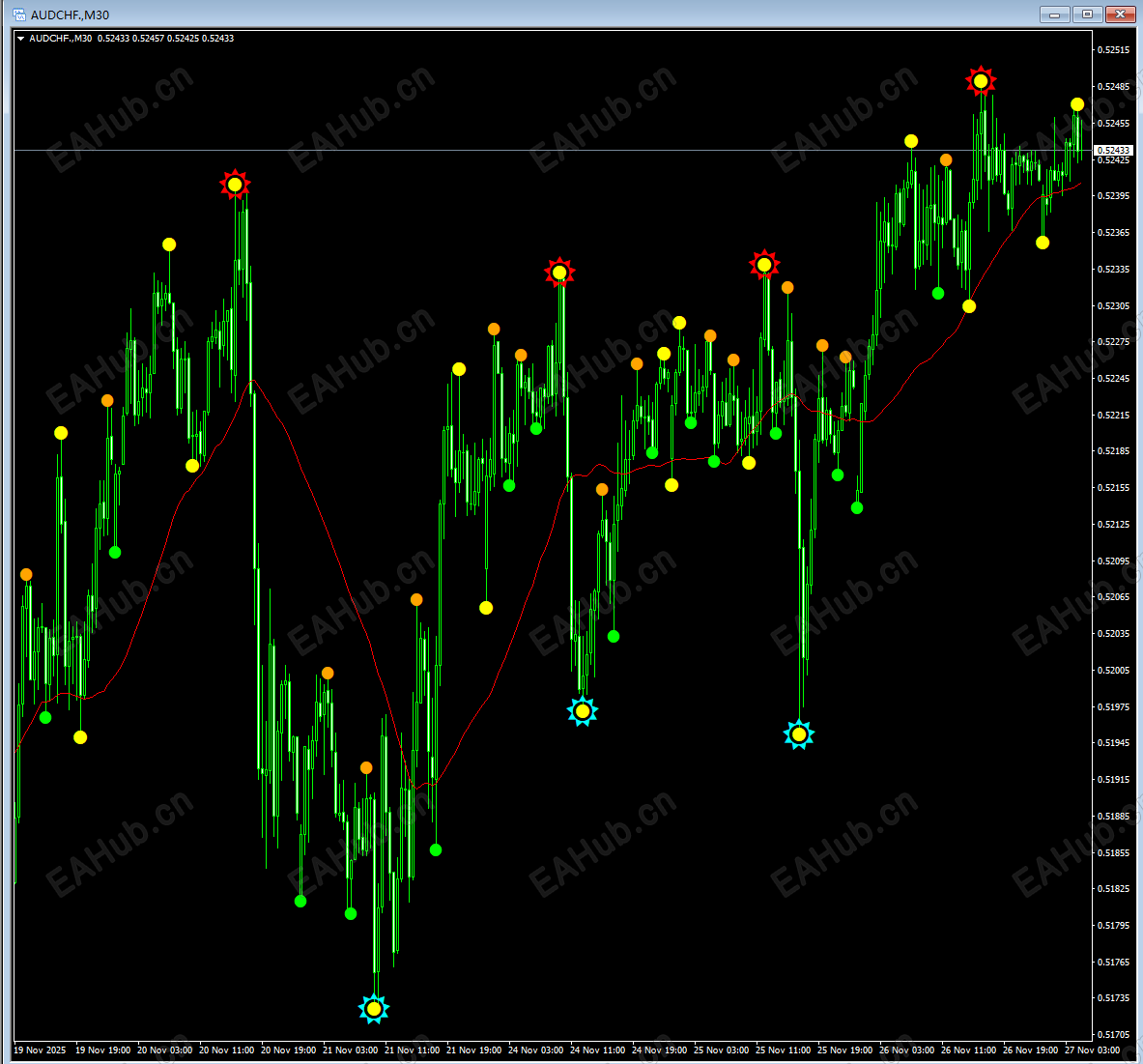Click the 0.51705 price axis label
Image resolution: width=1143 pixels, height=1064 pixels.
(1113, 1034)
